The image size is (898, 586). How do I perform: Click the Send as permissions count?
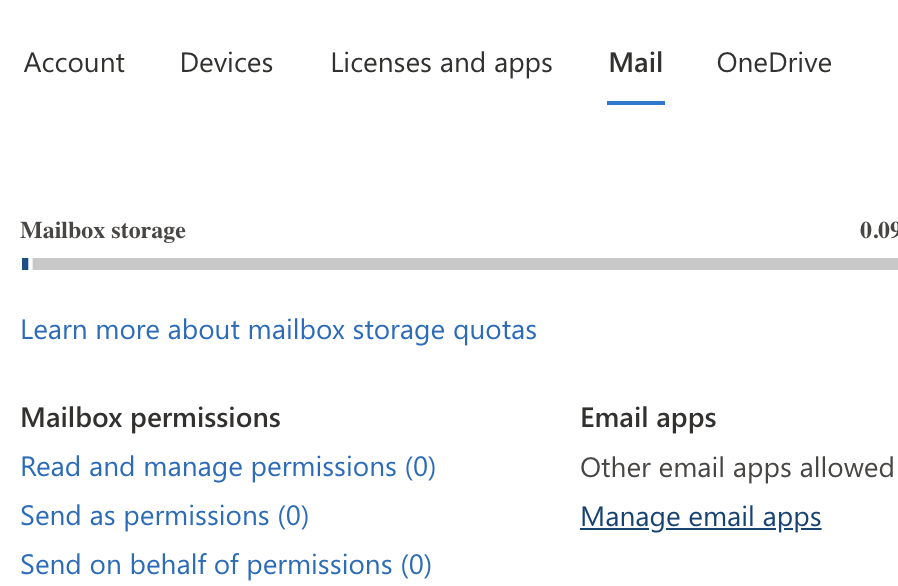tap(296, 515)
